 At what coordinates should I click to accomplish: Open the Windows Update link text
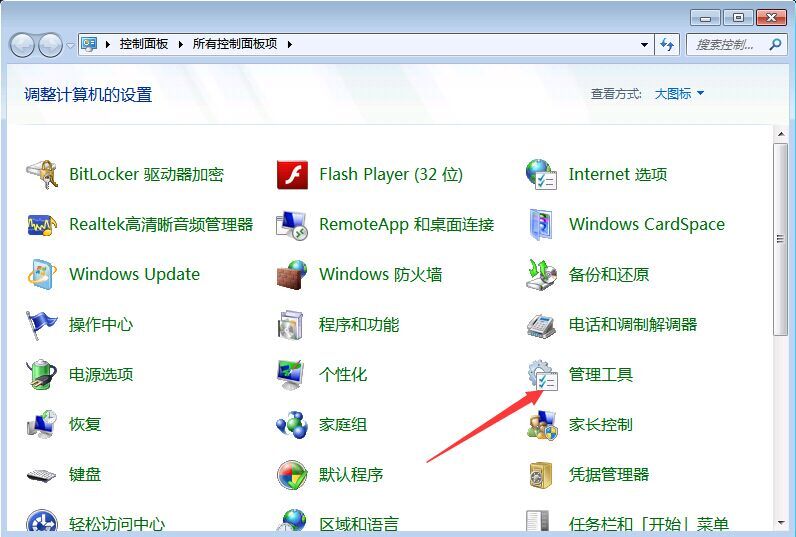point(135,275)
